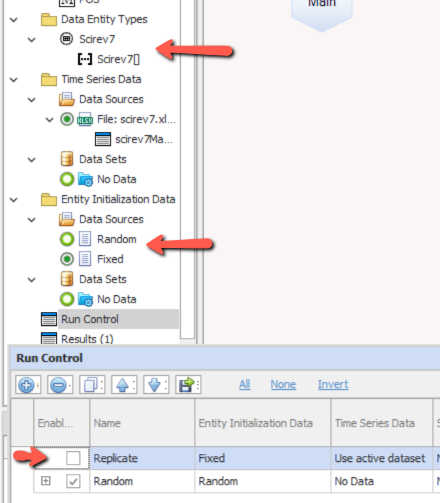The width and height of the screenshot is (440, 503).
Task: Click Data Sources icon under Entity Initialization Data
Action: (x=67, y=219)
